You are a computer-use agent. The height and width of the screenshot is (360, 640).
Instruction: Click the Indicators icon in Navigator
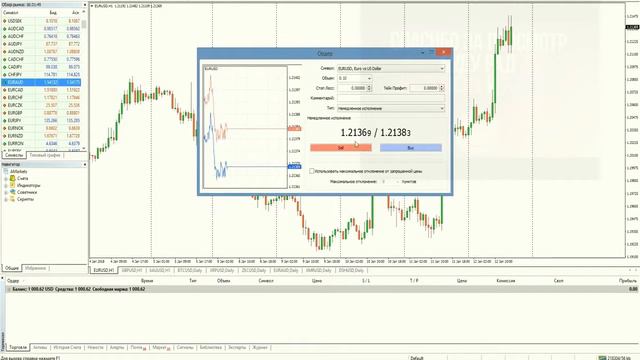point(13,185)
